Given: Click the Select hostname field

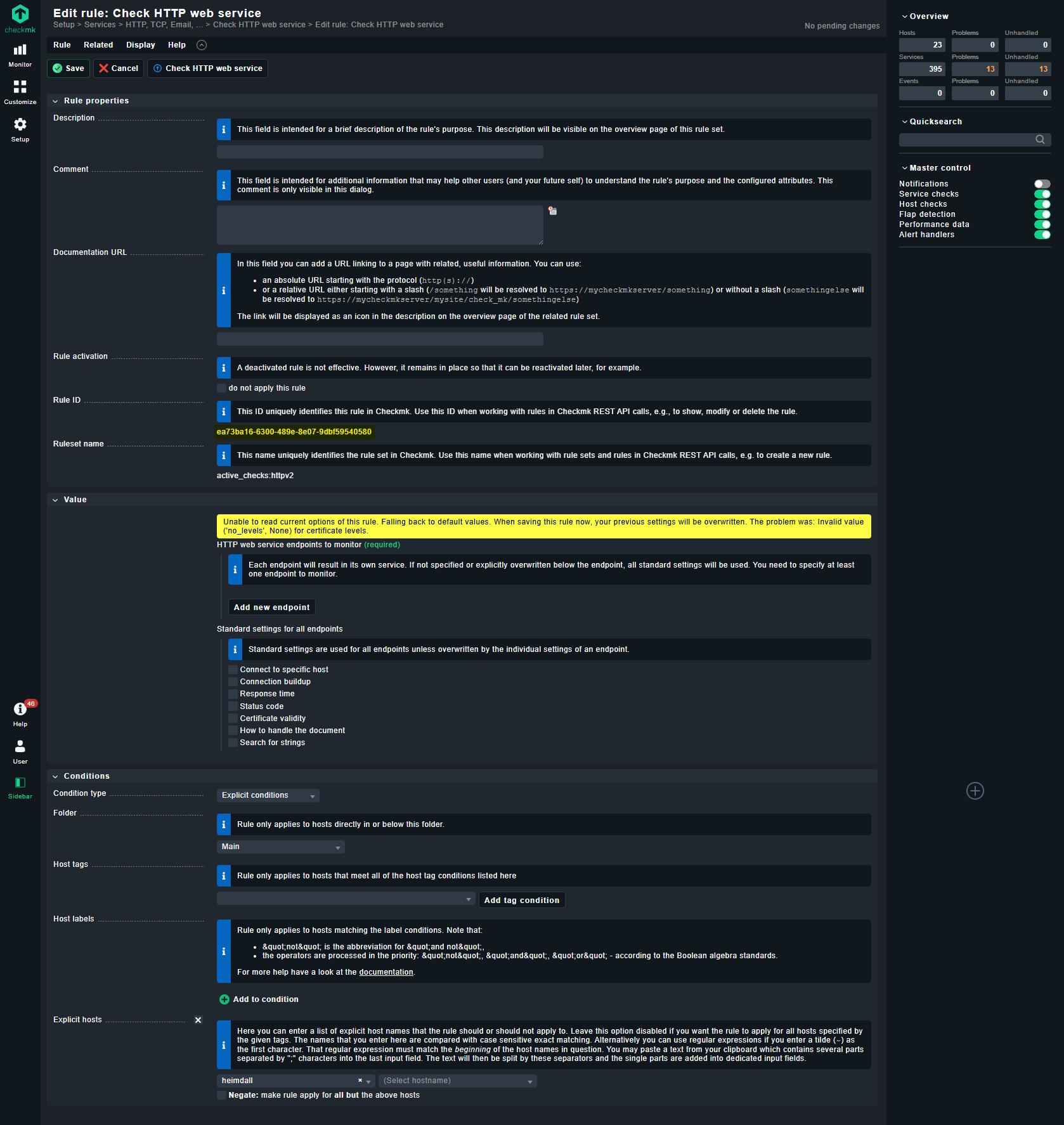Looking at the screenshot, I should click(x=457, y=1080).
